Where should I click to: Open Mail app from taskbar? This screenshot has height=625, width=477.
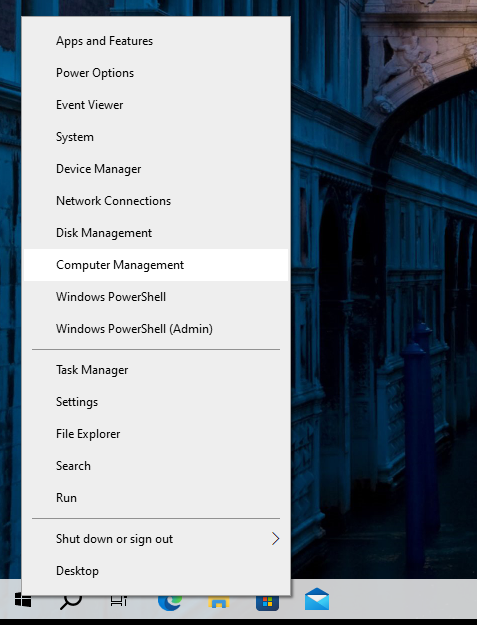point(317,599)
